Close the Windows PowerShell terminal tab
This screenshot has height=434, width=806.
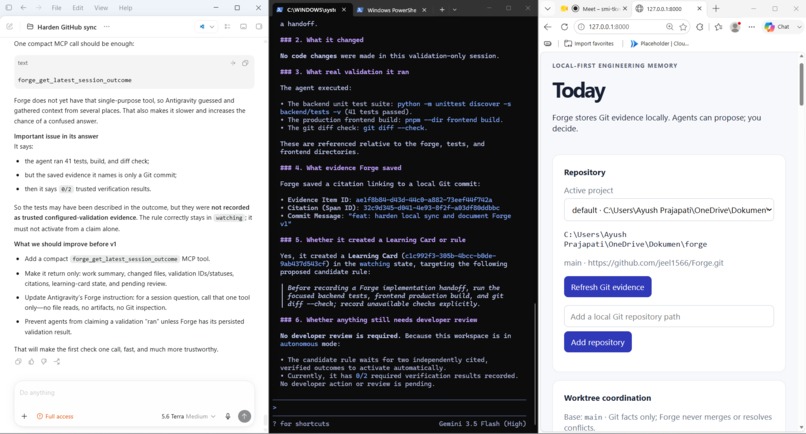[424, 9]
